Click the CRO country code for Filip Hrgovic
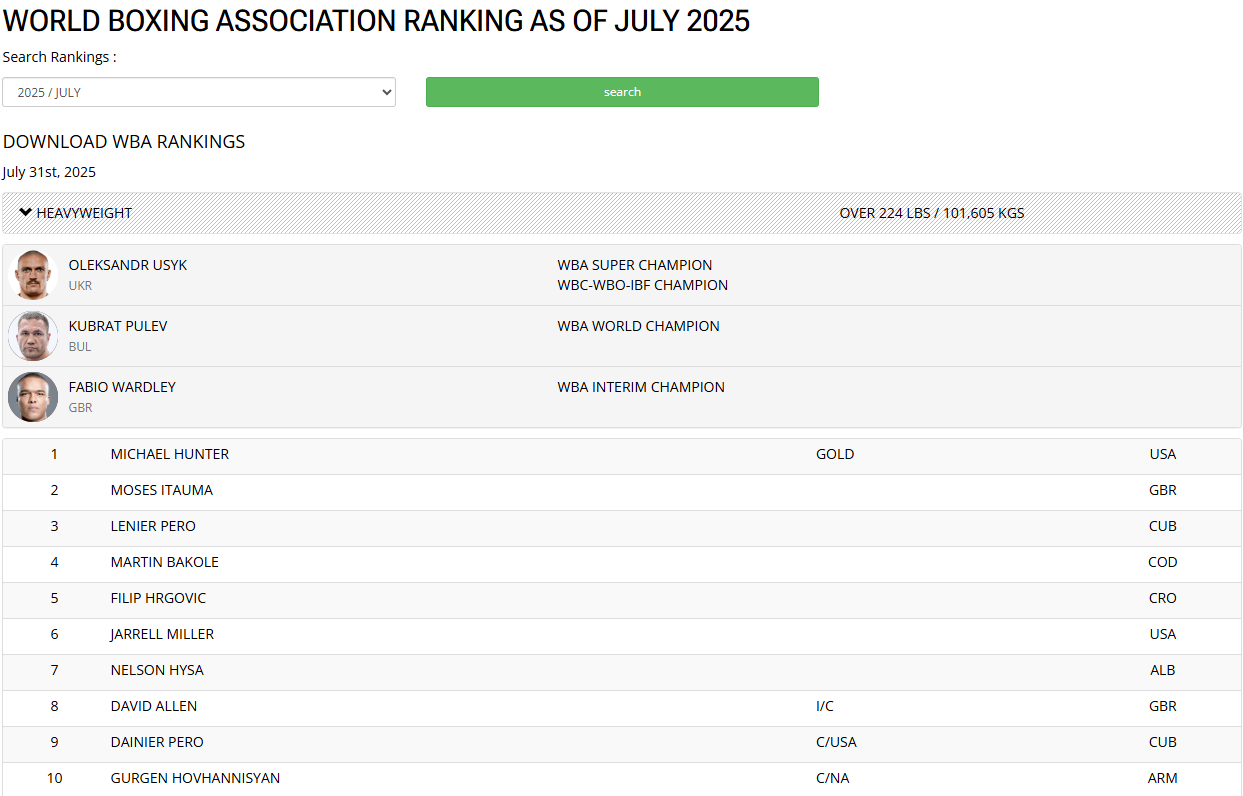This screenshot has height=796, width=1243. coord(1163,598)
